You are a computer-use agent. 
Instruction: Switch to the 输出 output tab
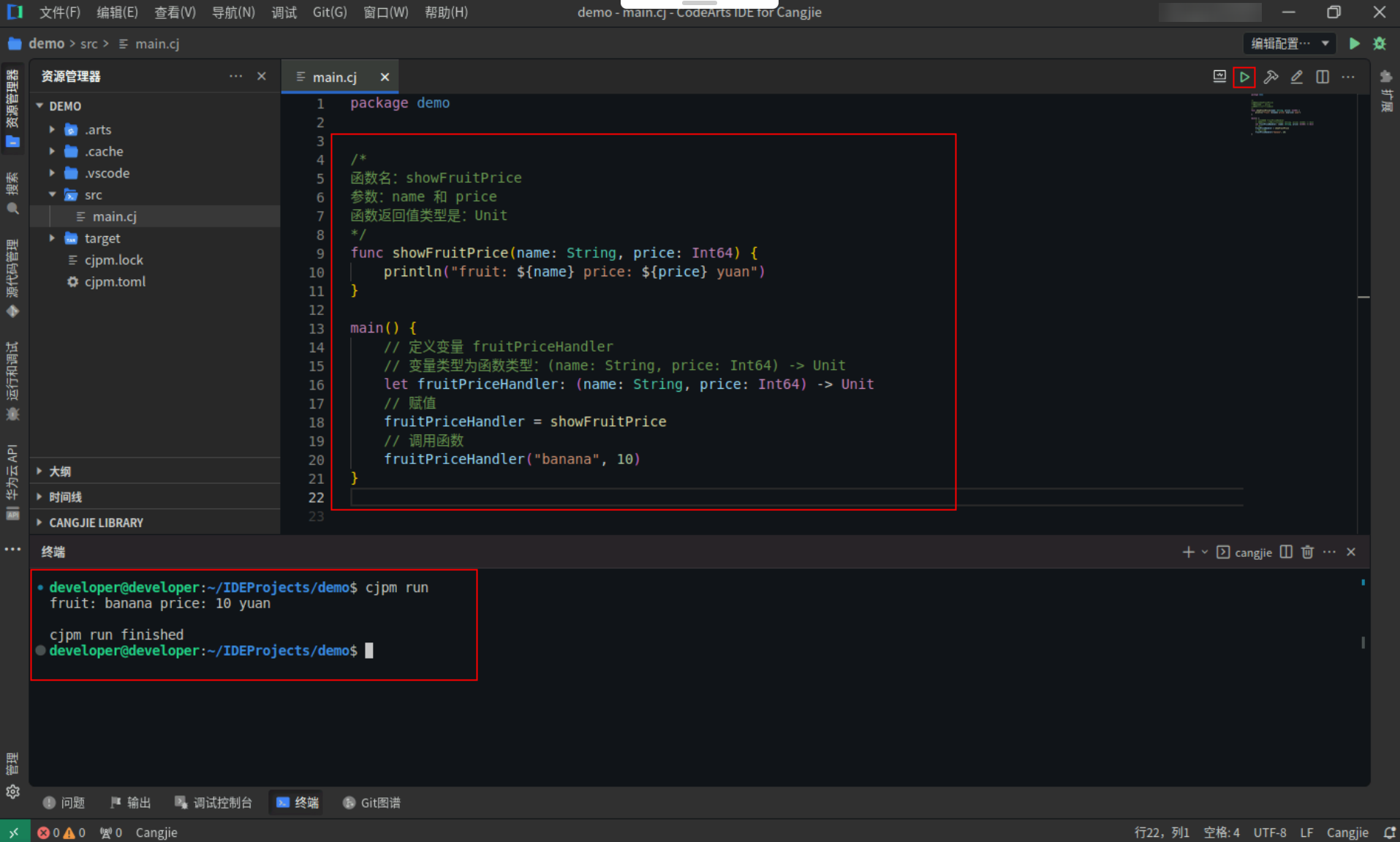[x=130, y=803]
